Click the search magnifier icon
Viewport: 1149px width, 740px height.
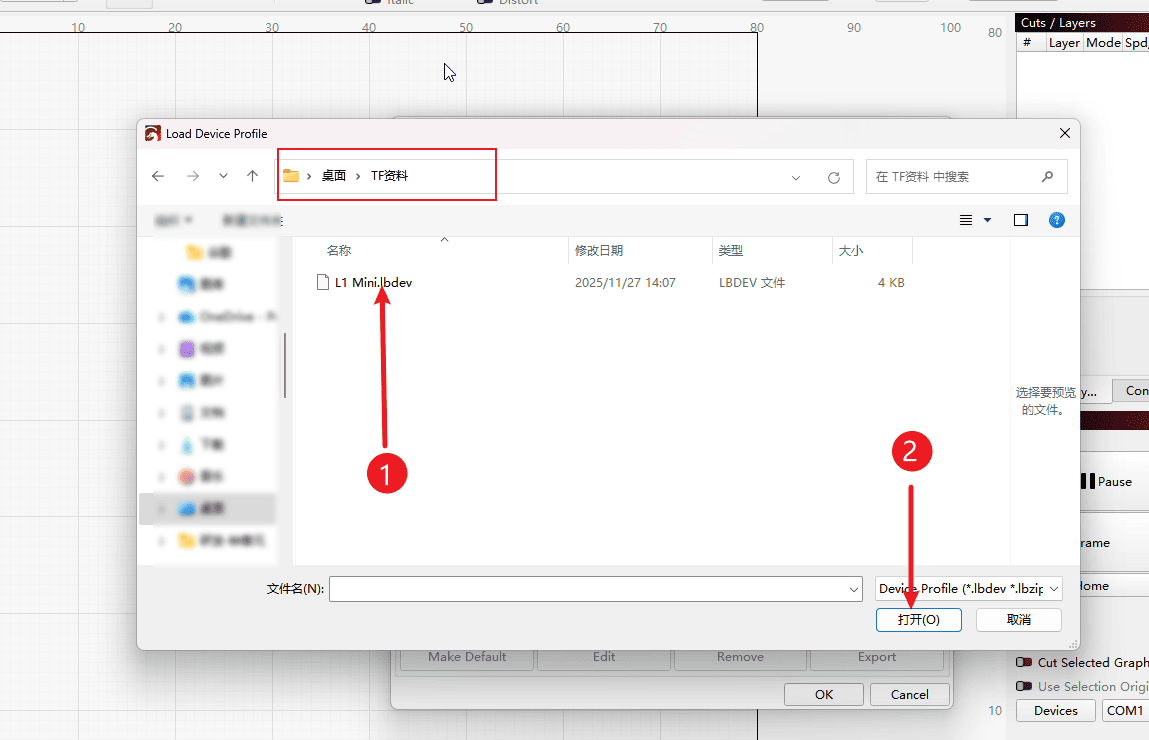(x=1047, y=176)
